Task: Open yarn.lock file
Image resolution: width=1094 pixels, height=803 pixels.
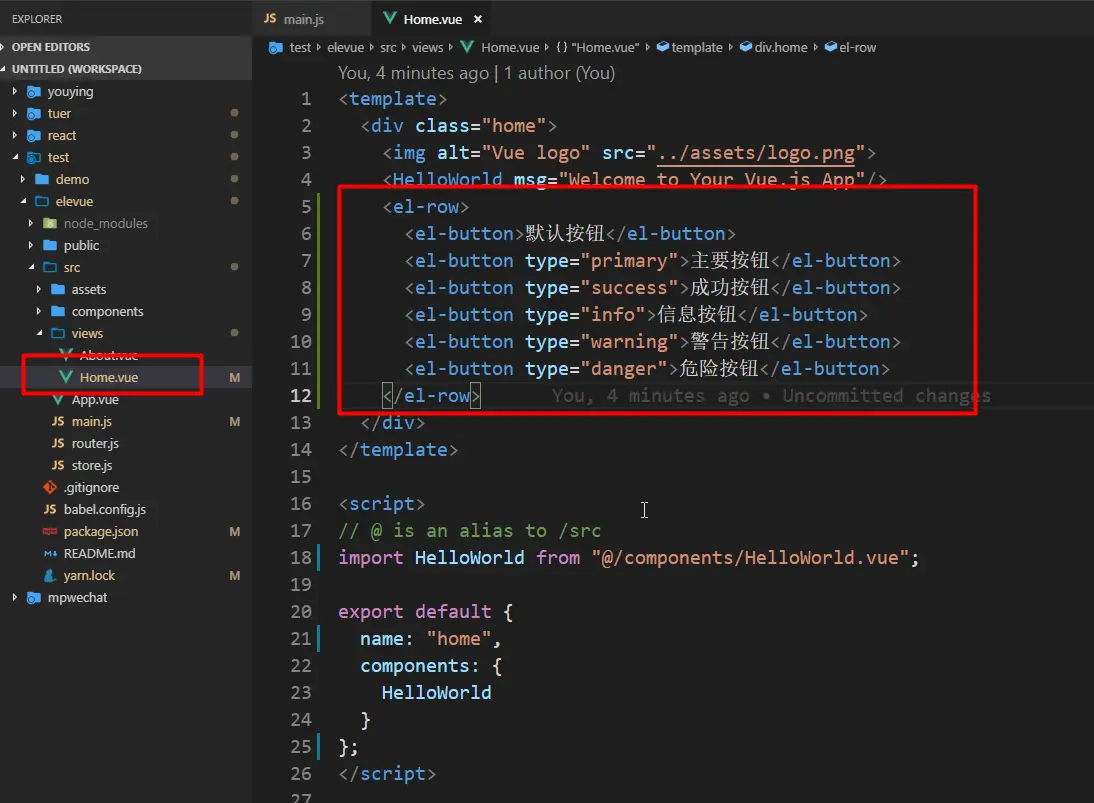Action: 89,576
